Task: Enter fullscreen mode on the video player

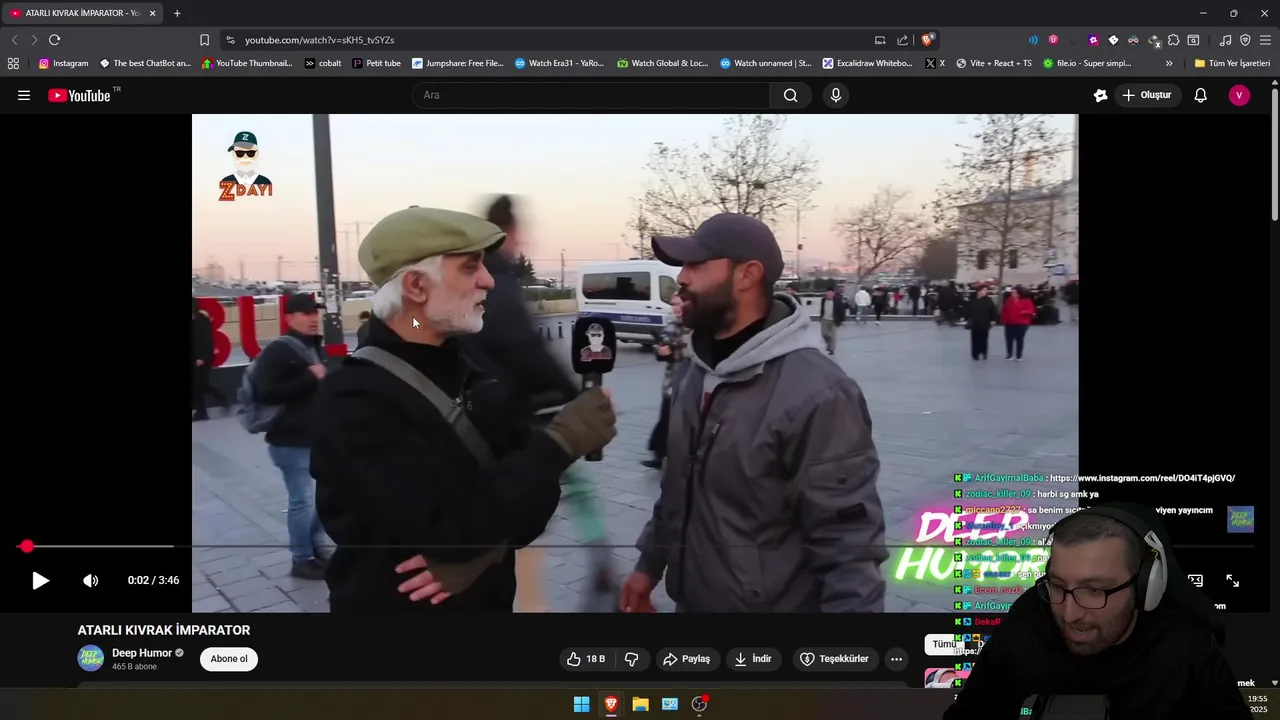Action: point(1232,580)
